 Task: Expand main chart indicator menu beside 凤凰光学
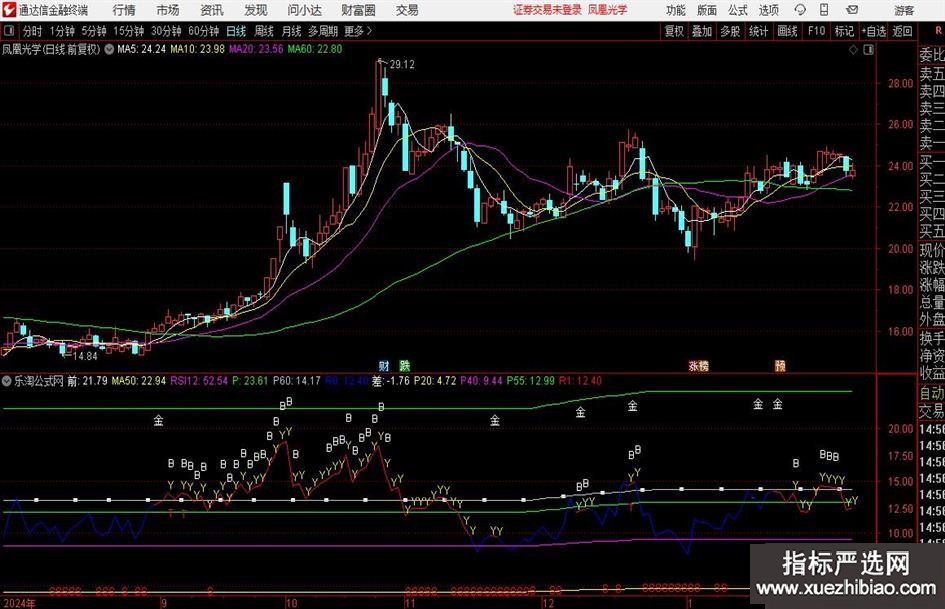coord(108,48)
